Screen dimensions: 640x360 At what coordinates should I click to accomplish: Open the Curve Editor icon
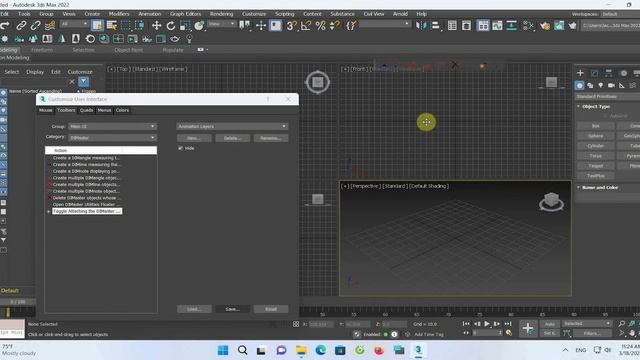coord(497,25)
